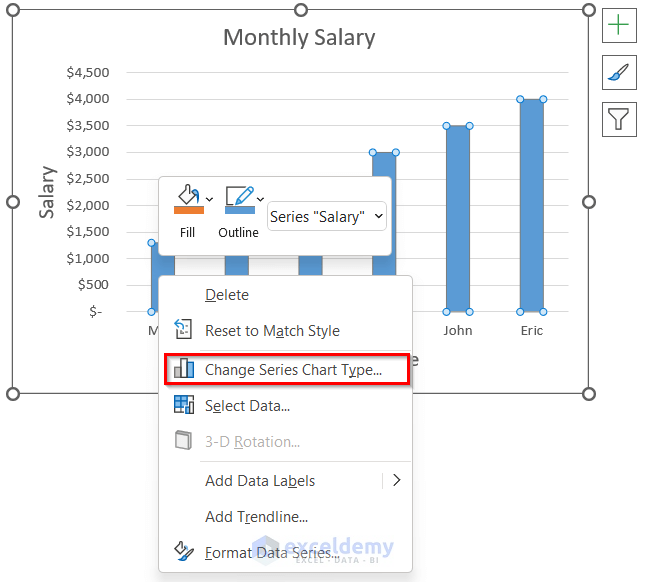Open the Series "Salary" element selector

pyautogui.click(x=327, y=216)
